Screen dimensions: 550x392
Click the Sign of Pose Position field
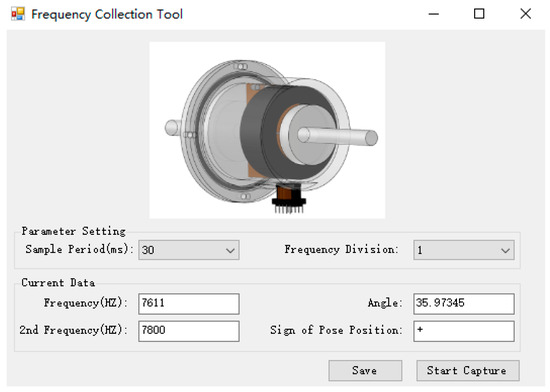464,331
